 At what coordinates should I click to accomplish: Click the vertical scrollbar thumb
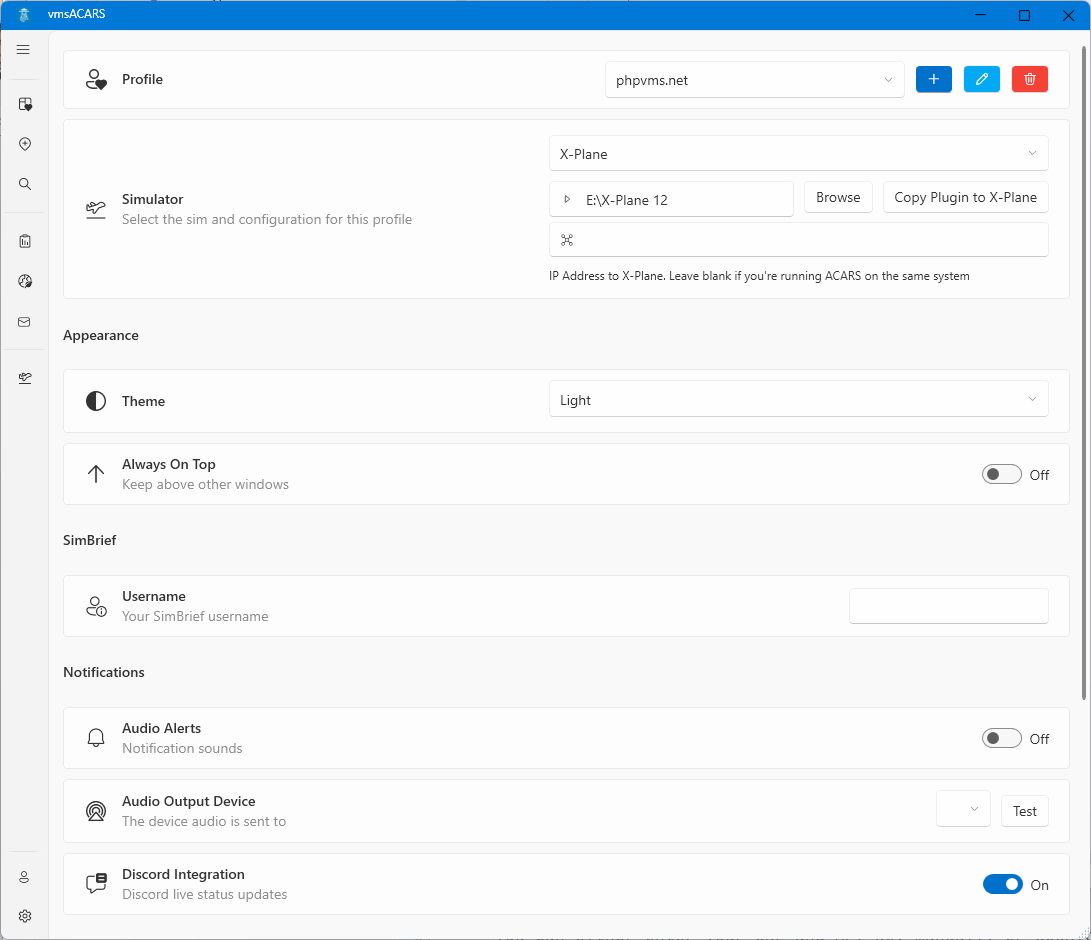1084,372
